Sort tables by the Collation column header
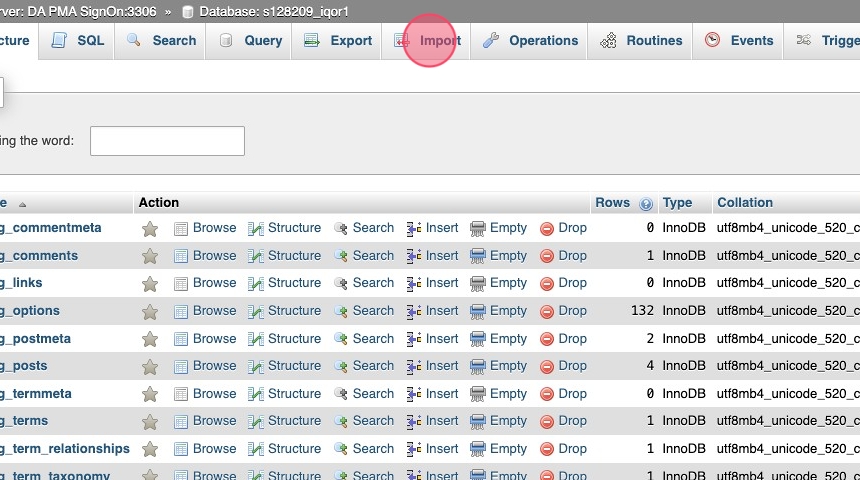This screenshot has width=860, height=480. (745, 203)
